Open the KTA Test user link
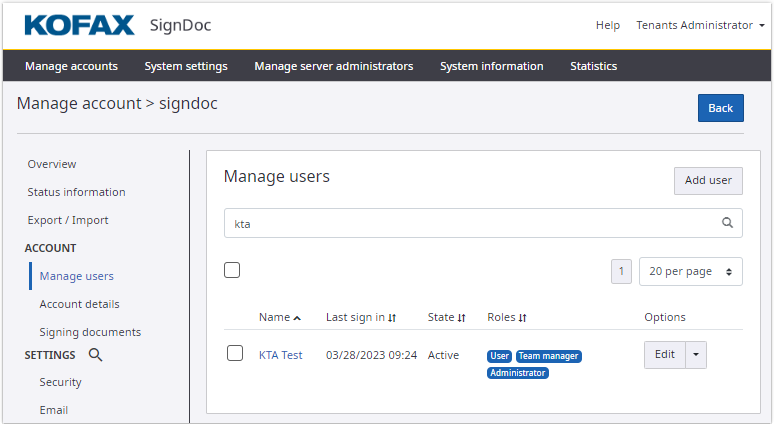This screenshot has height=426, width=774. (x=280, y=355)
